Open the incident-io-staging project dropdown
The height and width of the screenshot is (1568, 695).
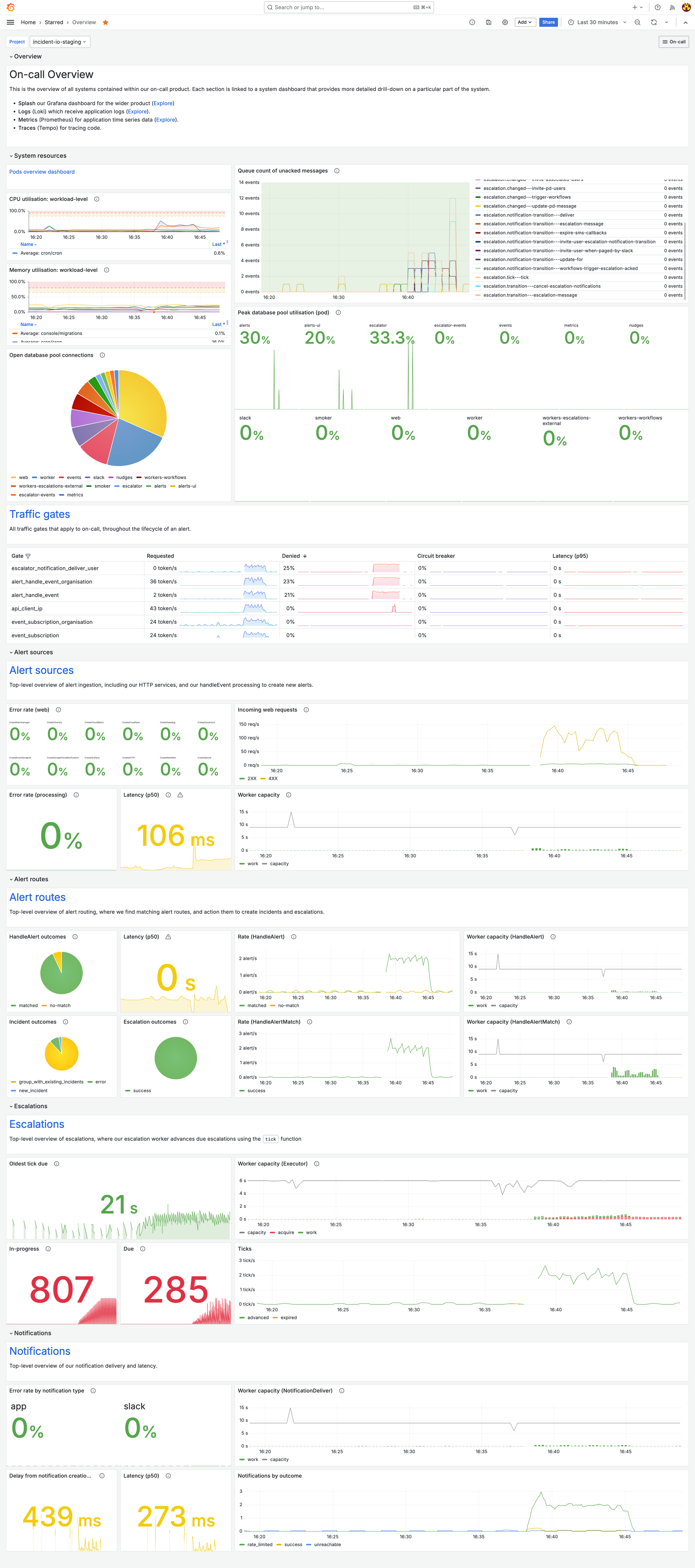(59, 42)
